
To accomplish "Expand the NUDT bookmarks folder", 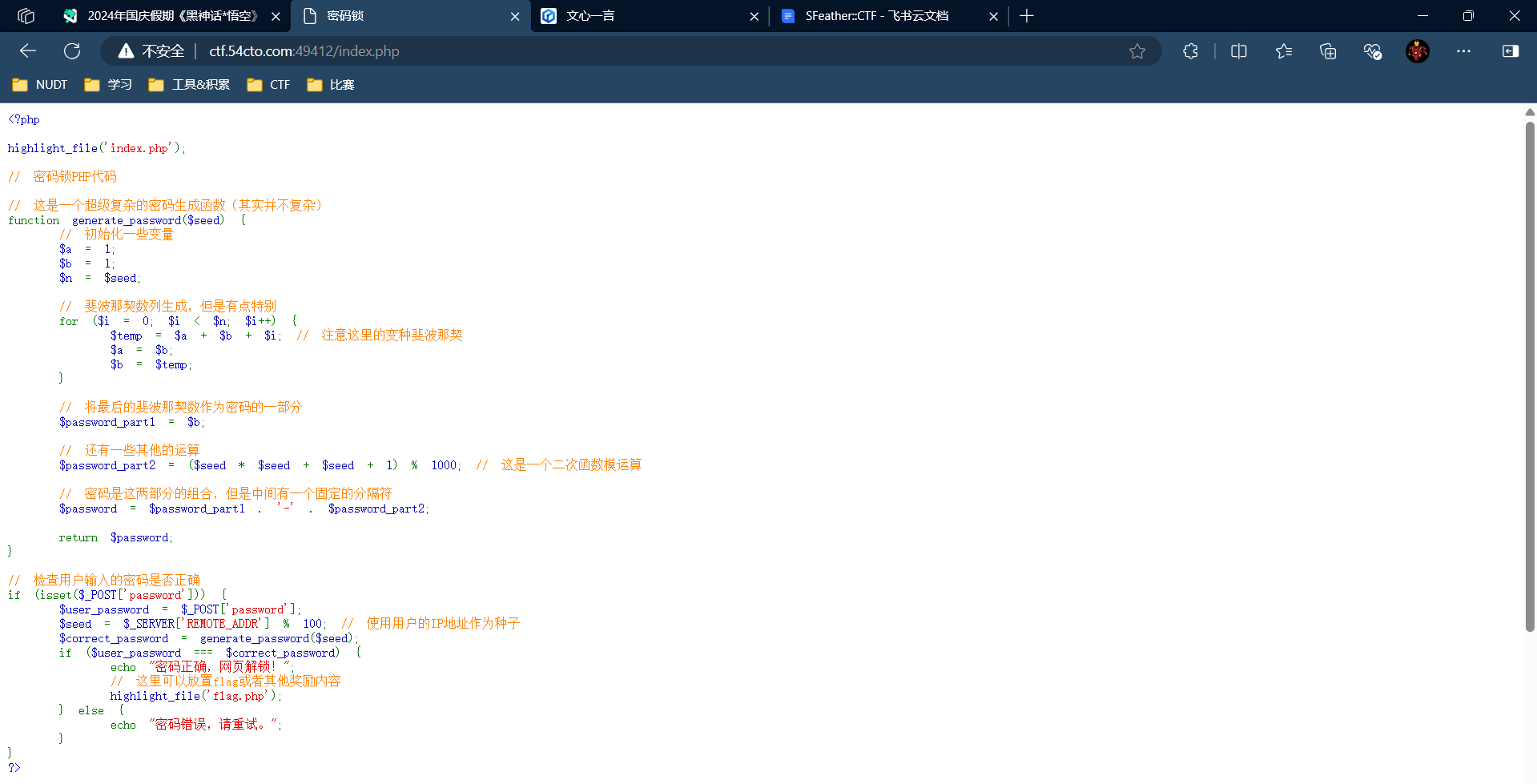I will tap(40, 85).
